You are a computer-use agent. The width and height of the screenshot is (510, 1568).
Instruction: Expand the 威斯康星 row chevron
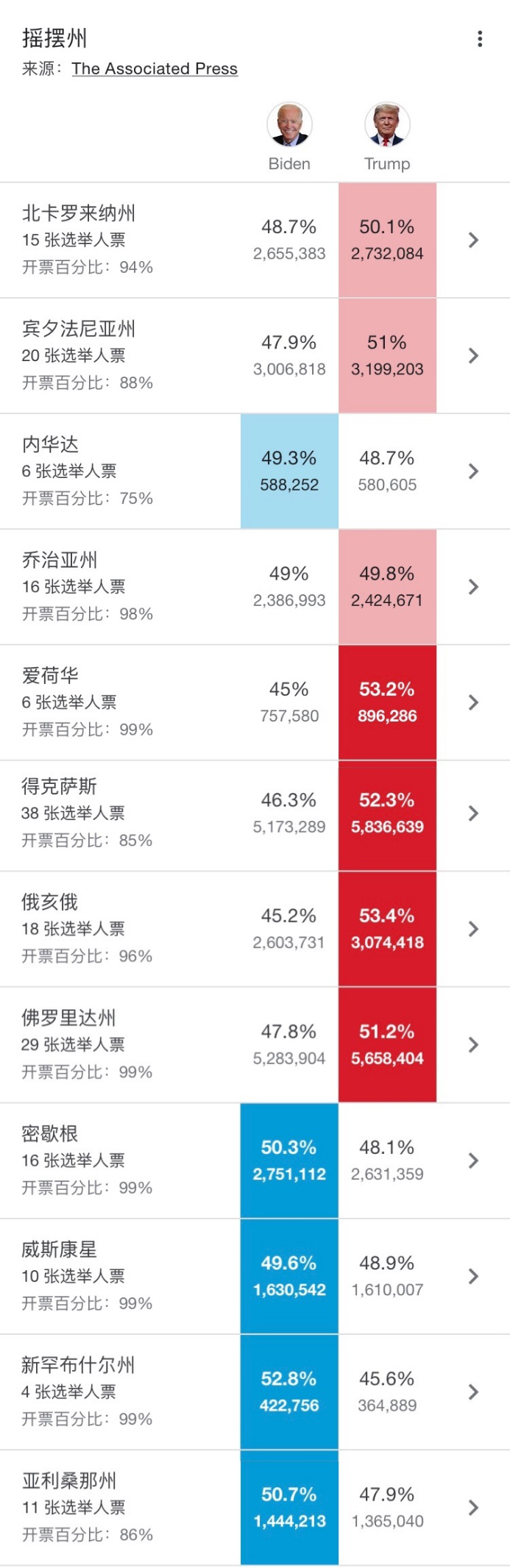473,1275
